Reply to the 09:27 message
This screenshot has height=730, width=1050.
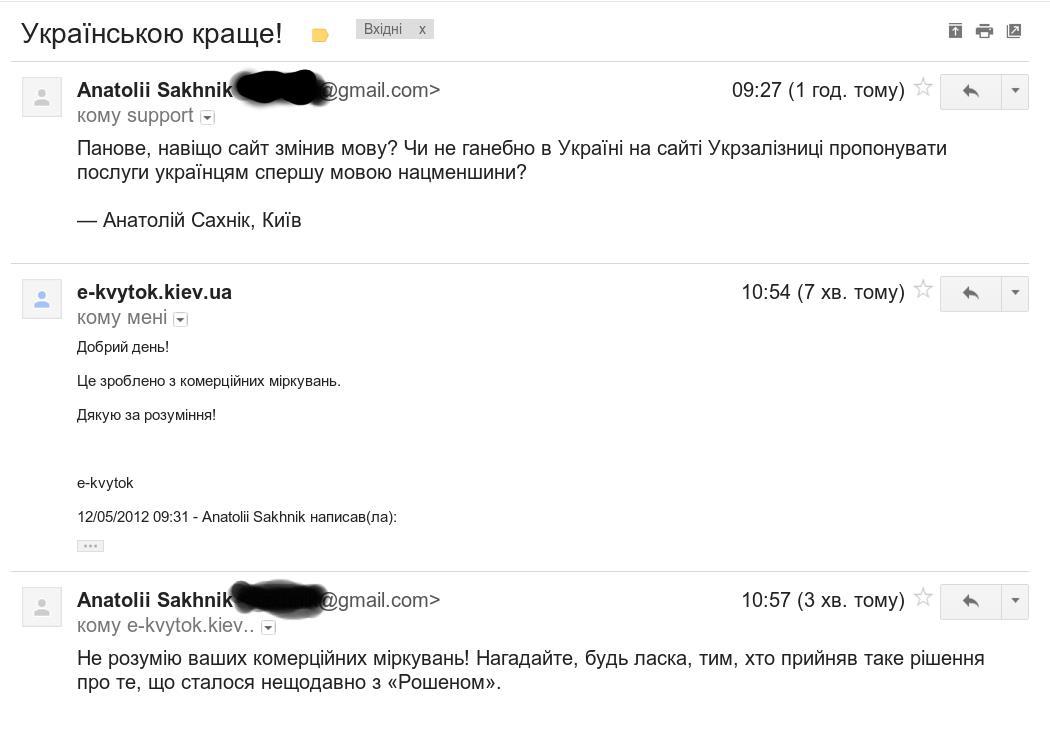(970, 91)
